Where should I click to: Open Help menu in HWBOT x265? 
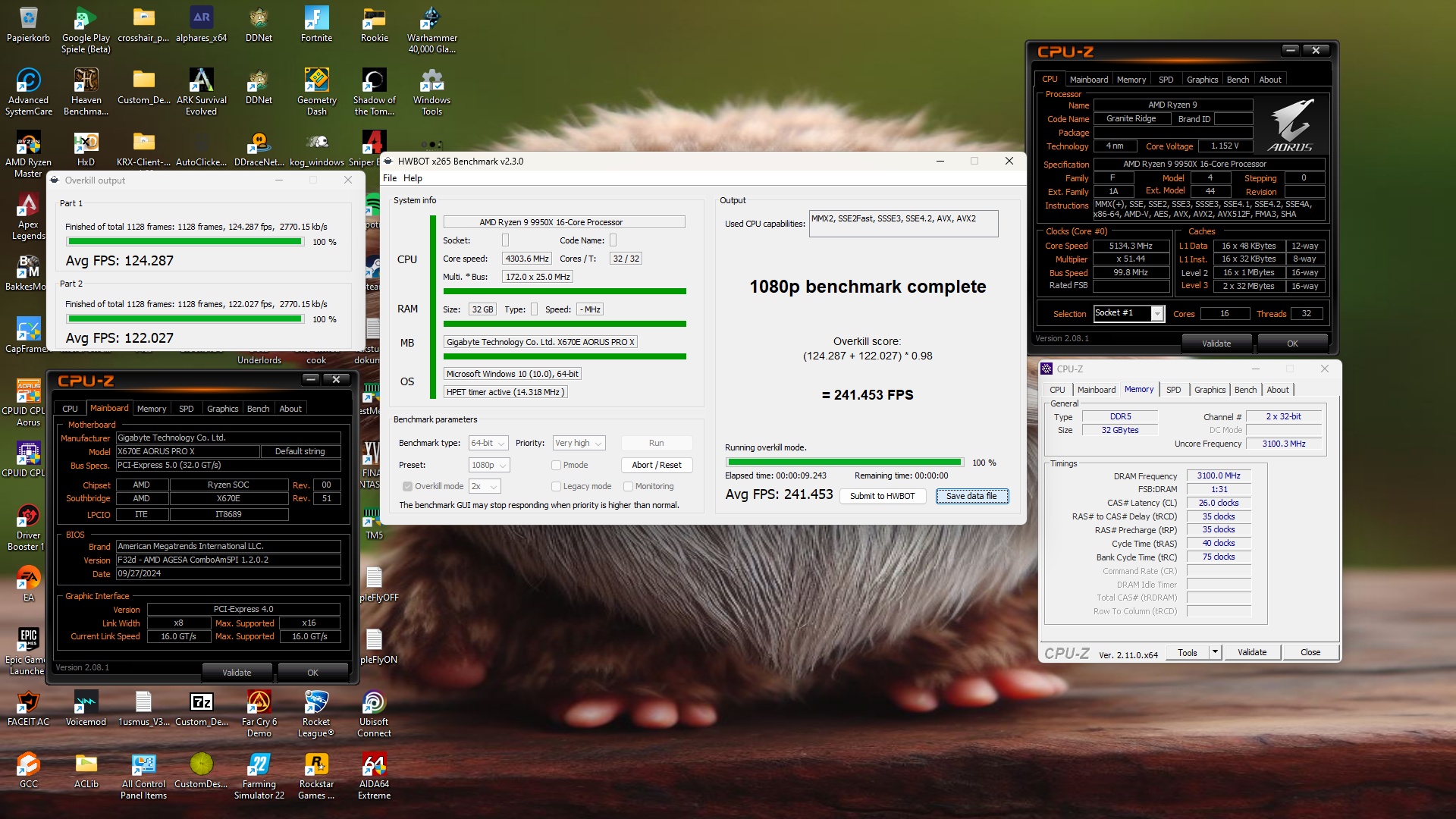413,178
